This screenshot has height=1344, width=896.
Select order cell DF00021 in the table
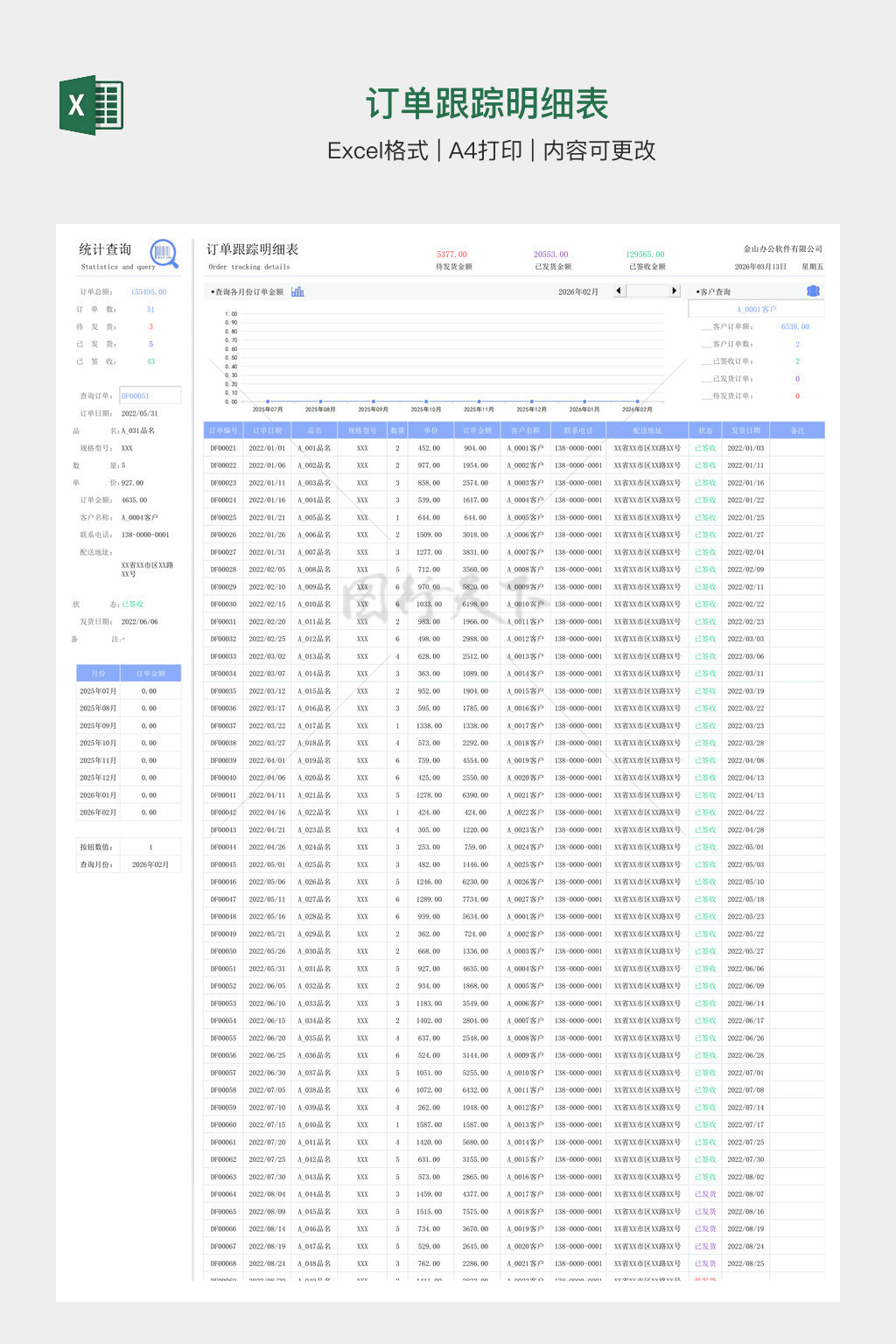click(223, 448)
